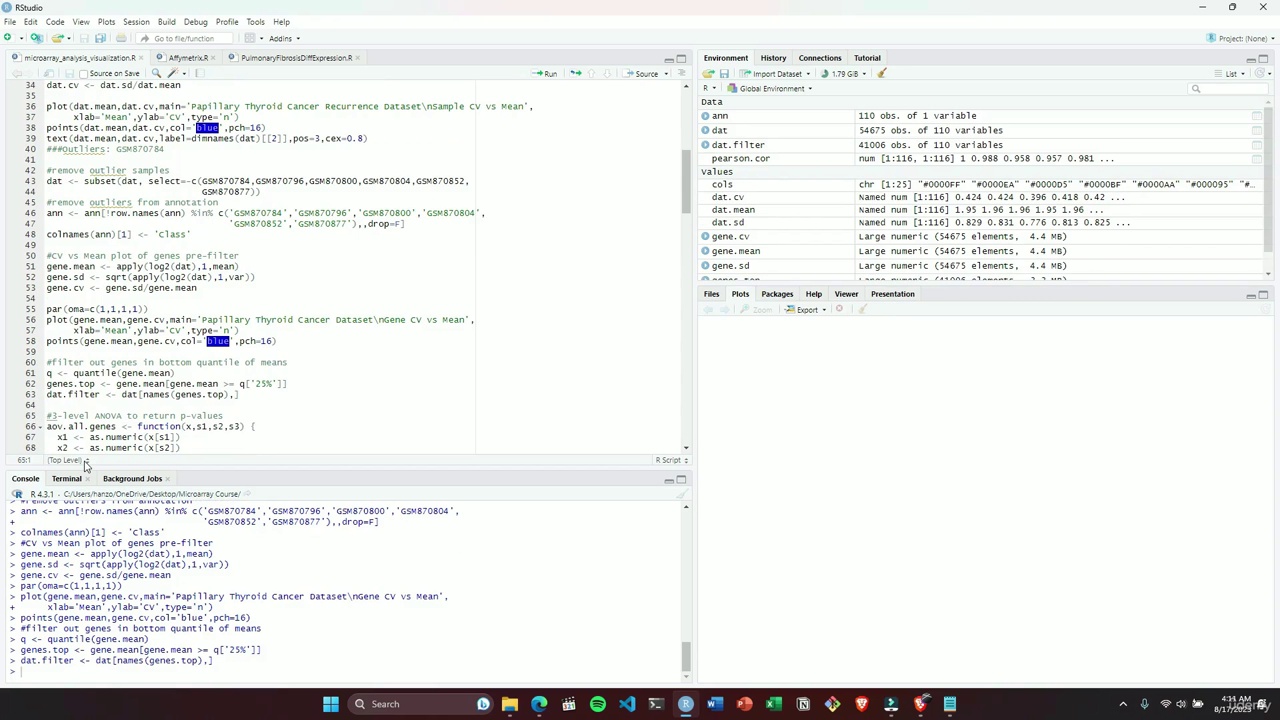This screenshot has width=1280, height=720.
Task: Open an existing file via folder icon
Action: 58,38
